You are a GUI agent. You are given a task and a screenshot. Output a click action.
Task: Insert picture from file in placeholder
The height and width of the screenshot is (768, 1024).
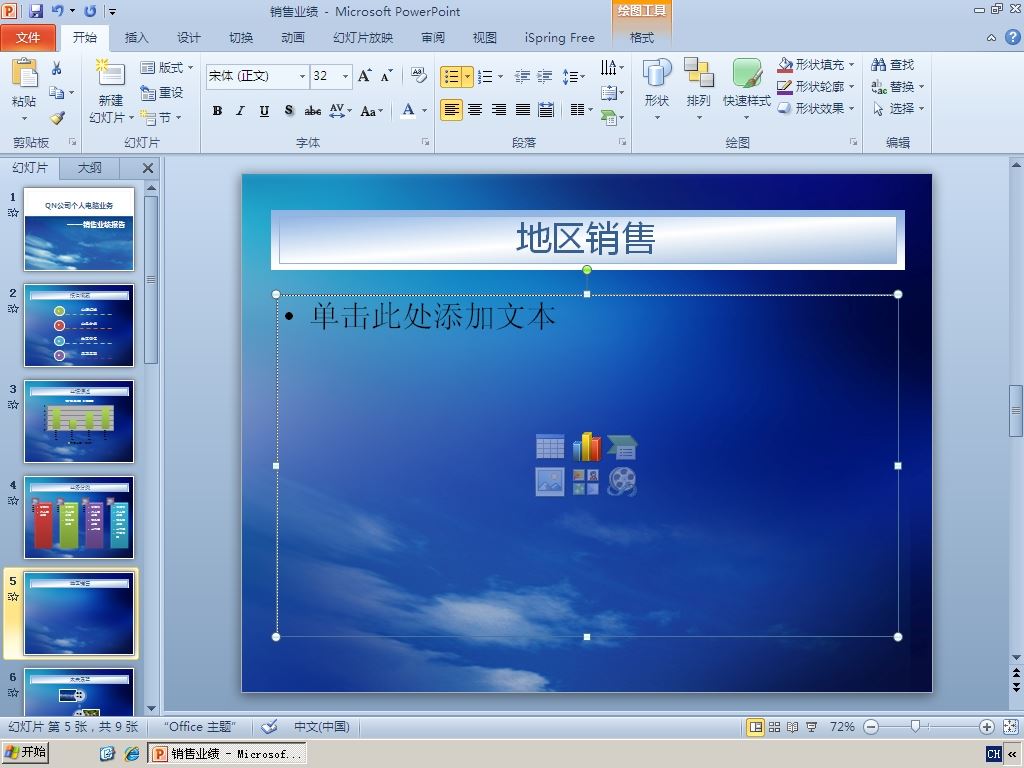pyautogui.click(x=550, y=482)
